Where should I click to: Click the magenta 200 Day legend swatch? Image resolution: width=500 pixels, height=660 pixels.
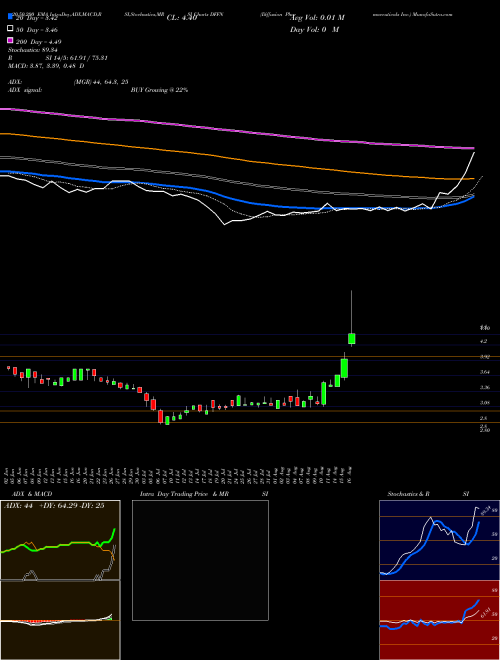10,40
